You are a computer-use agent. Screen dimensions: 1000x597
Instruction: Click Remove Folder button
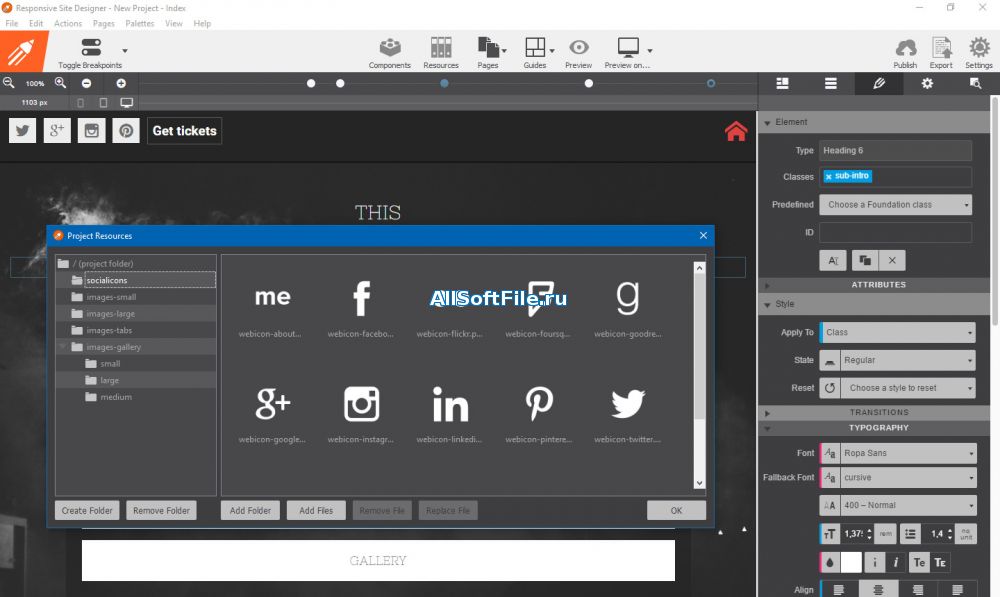tap(161, 510)
